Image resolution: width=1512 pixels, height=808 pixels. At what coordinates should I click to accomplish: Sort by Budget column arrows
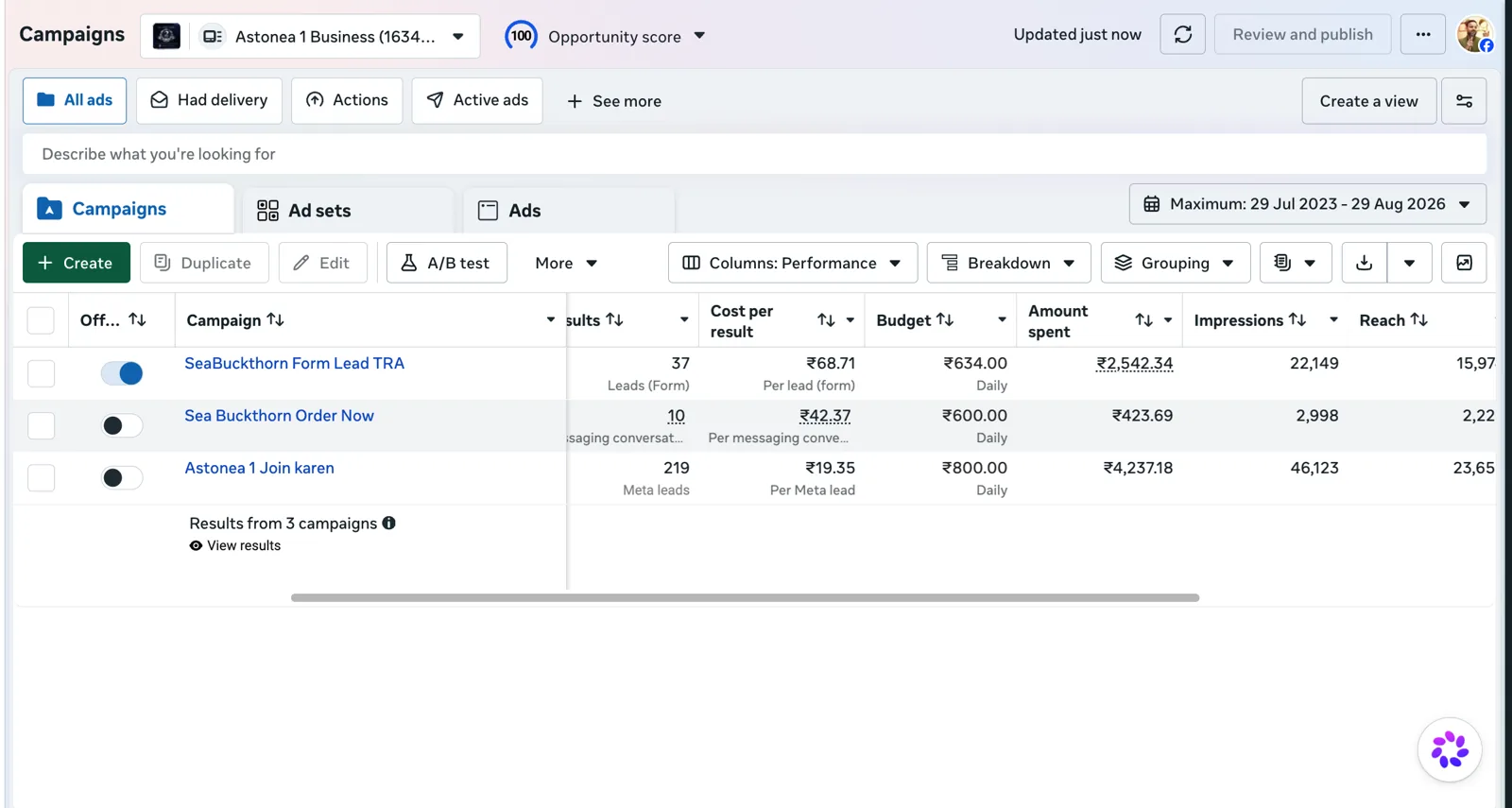(x=944, y=320)
